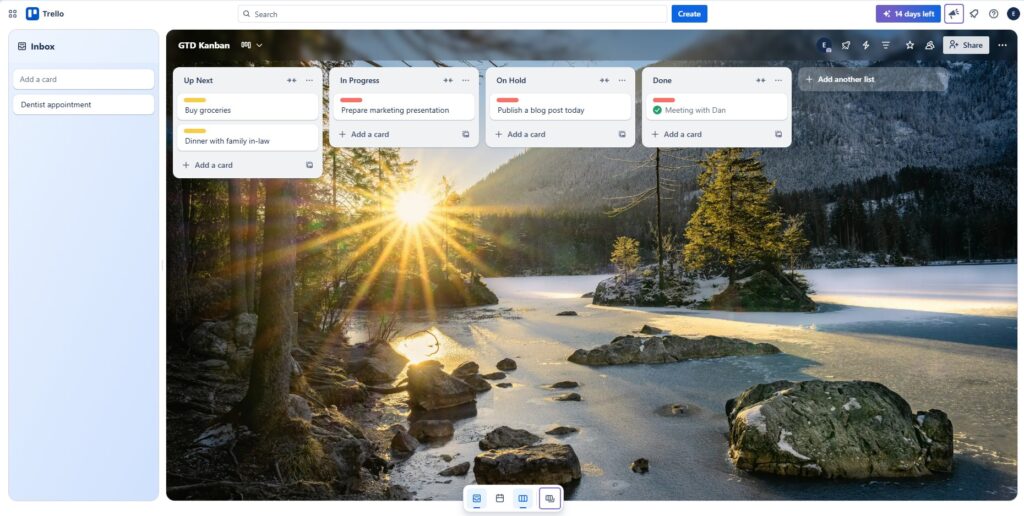Toggle the Inbox panel in bottom bar

click(477, 498)
